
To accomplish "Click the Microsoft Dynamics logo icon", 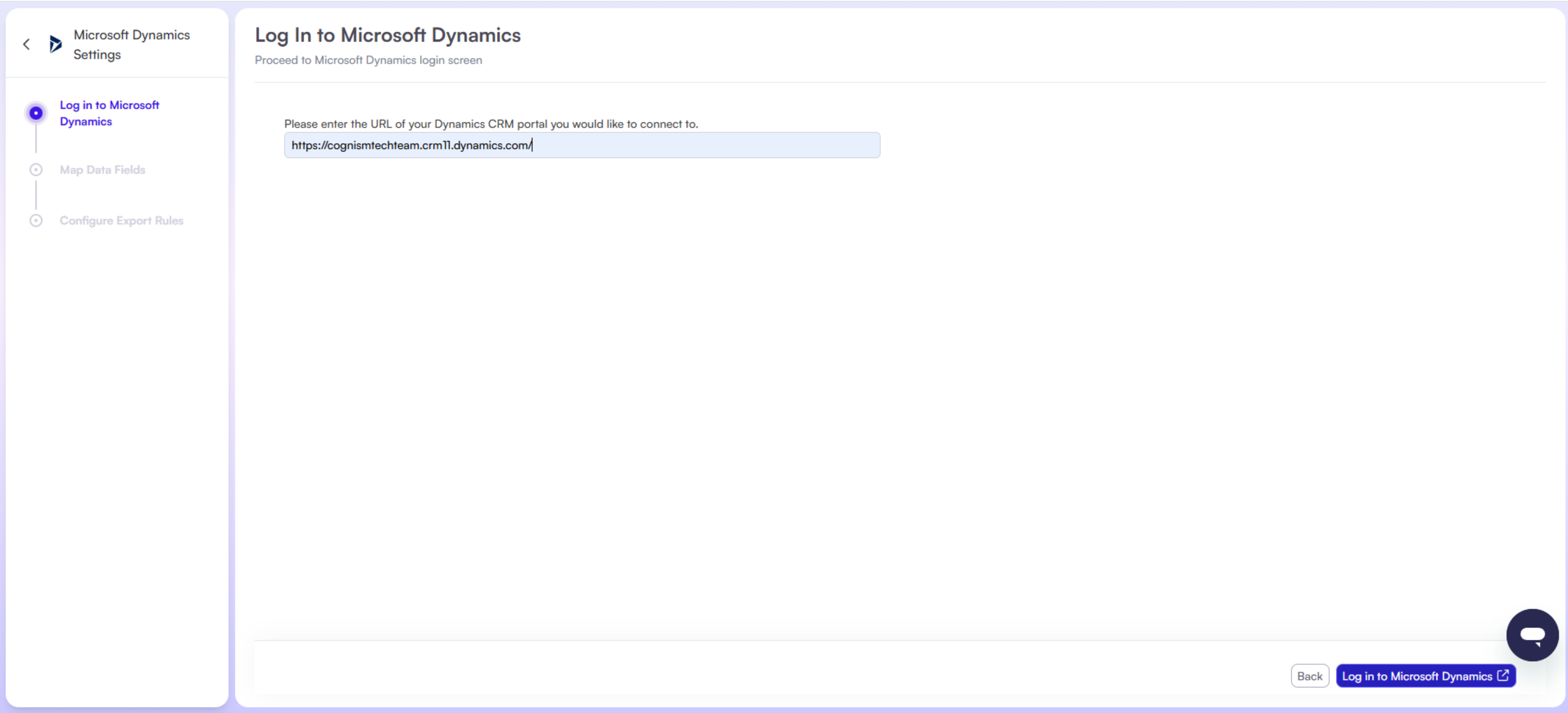I will [55, 44].
